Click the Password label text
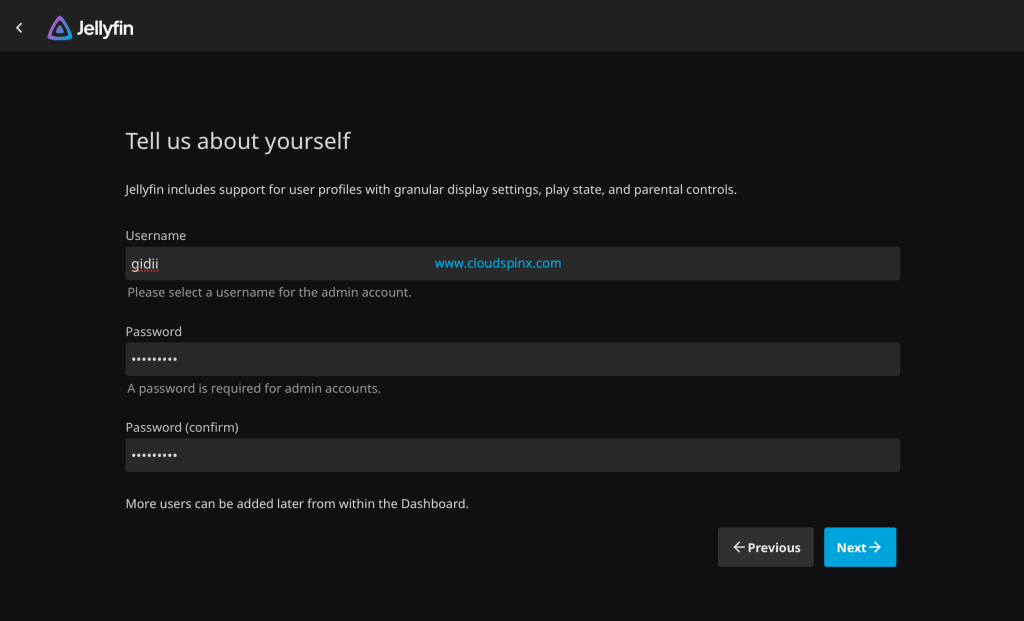This screenshot has width=1024, height=621. point(153,331)
